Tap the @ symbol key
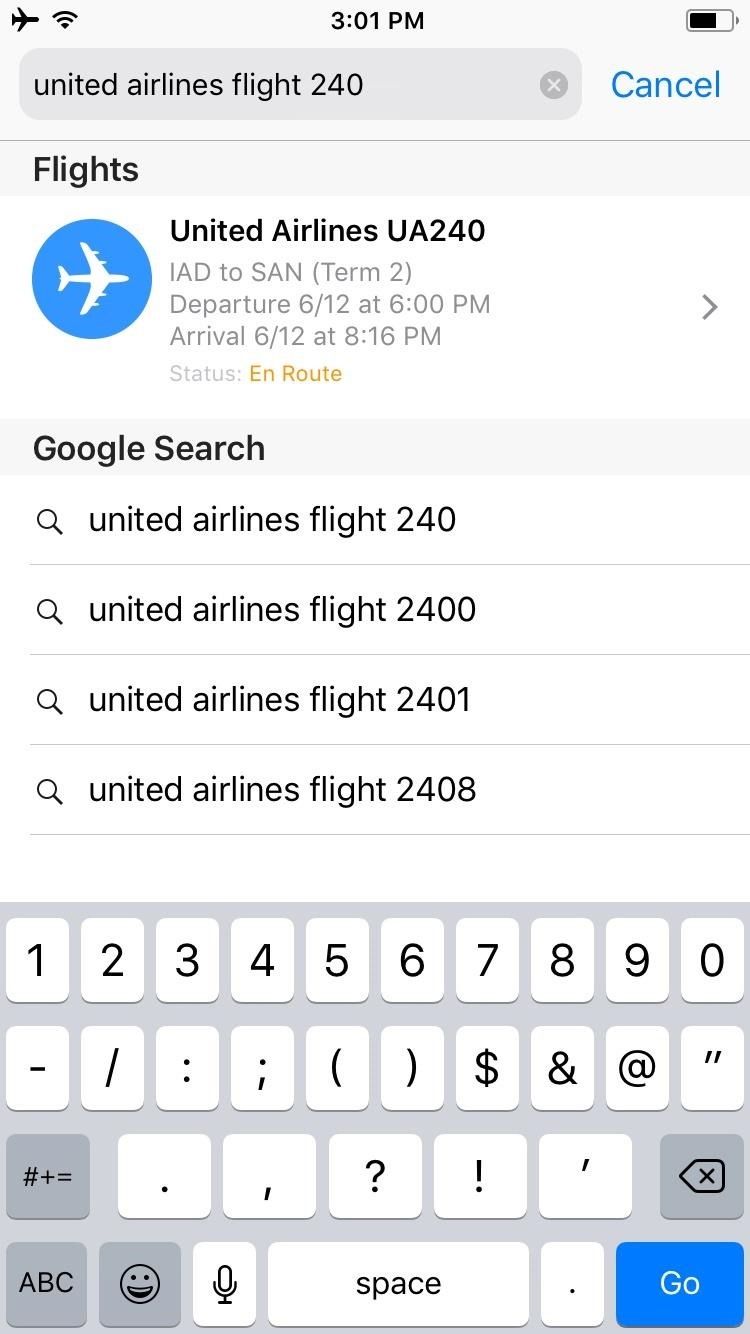The height and width of the screenshot is (1334, 750). [637, 1069]
